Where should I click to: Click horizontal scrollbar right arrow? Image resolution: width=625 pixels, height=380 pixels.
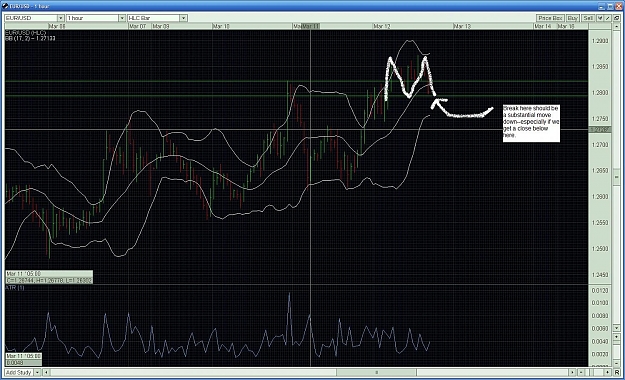pos(572,372)
